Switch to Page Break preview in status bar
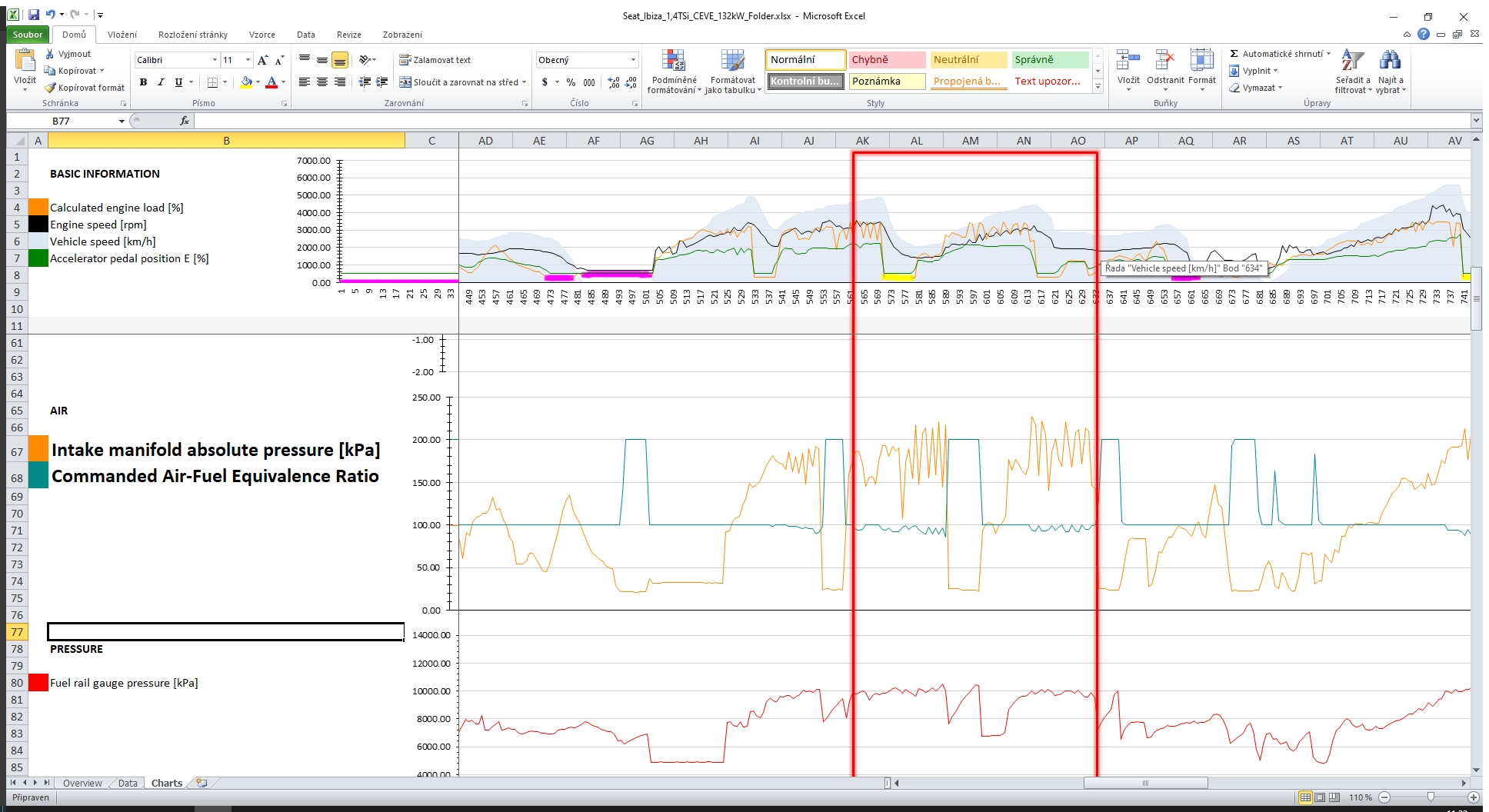Image resolution: width=1489 pixels, height=812 pixels. pyautogui.click(x=1334, y=797)
